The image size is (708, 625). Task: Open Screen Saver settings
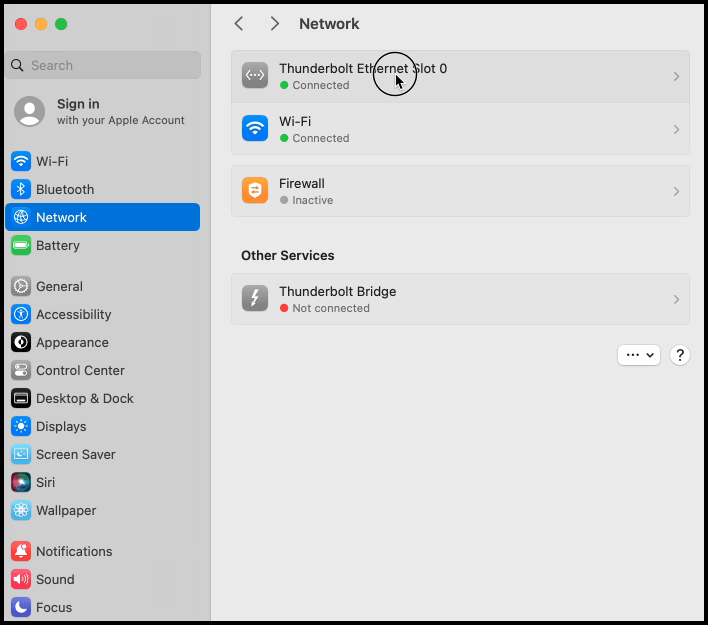point(75,454)
